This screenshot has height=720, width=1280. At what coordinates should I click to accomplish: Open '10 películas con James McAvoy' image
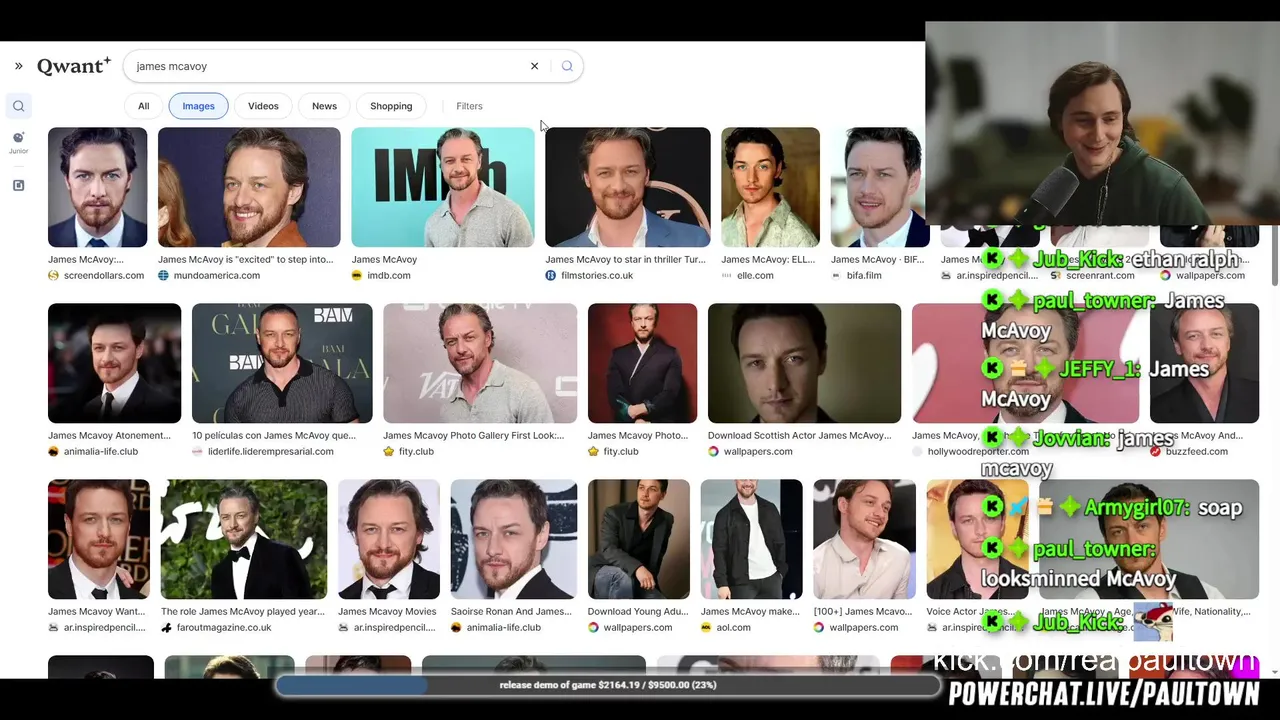(x=282, y=363)
